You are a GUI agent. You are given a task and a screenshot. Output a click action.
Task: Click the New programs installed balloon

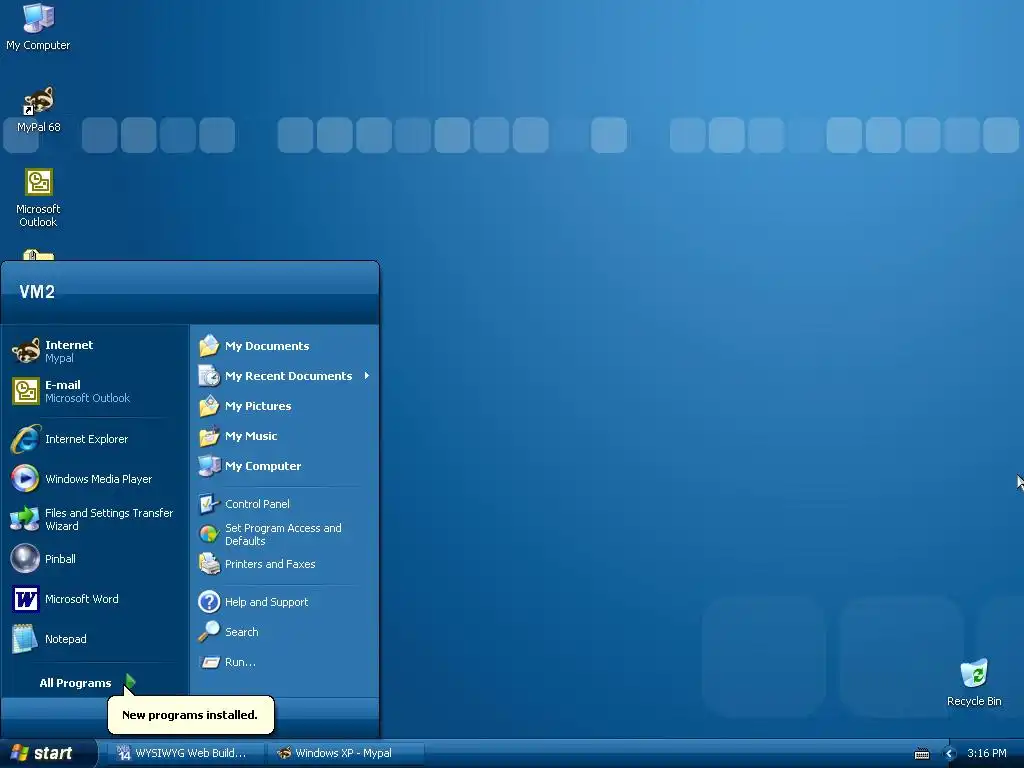click(x=190, y=714)
